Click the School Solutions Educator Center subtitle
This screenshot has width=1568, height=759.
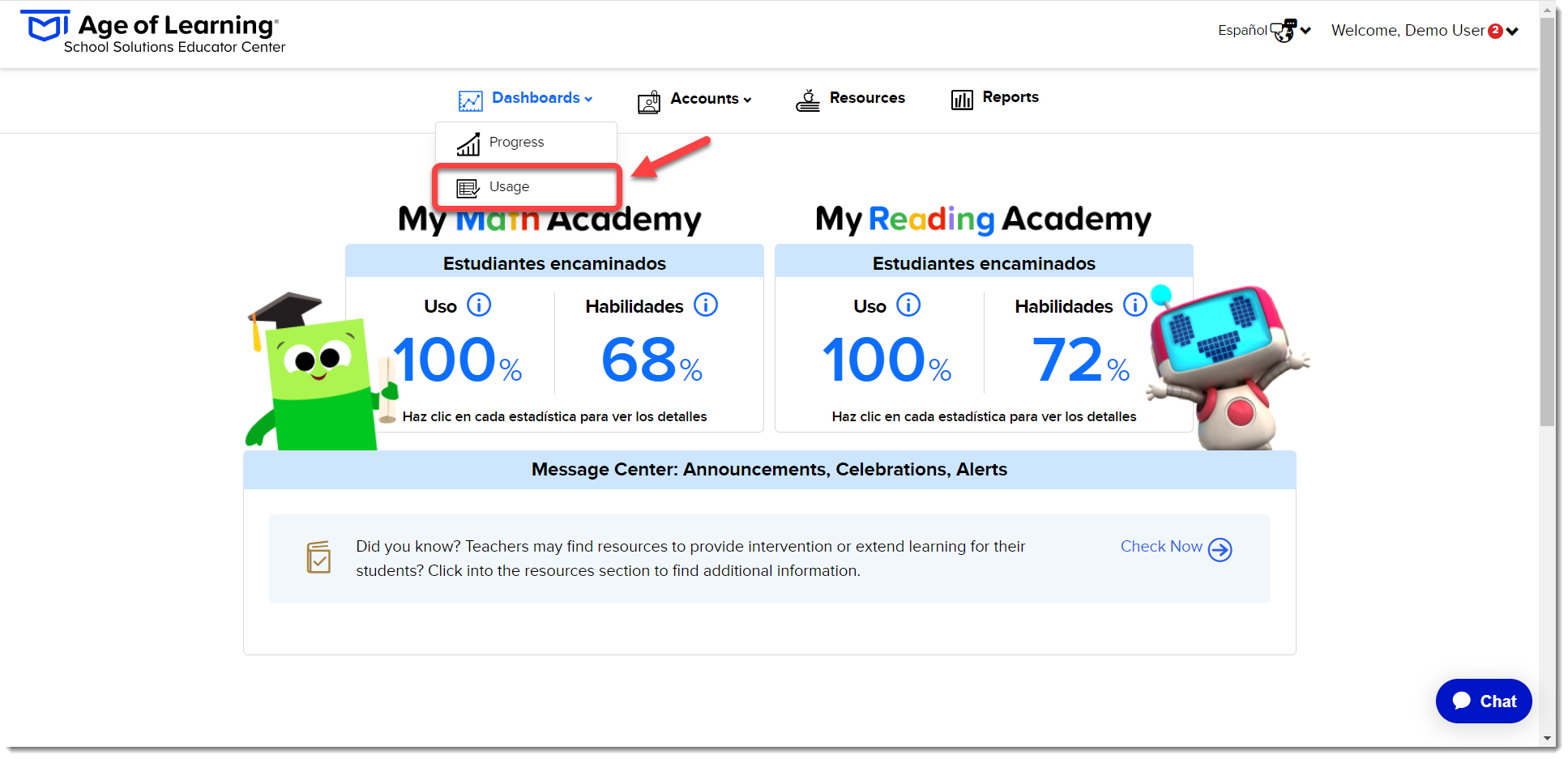(x=175, y=48)
